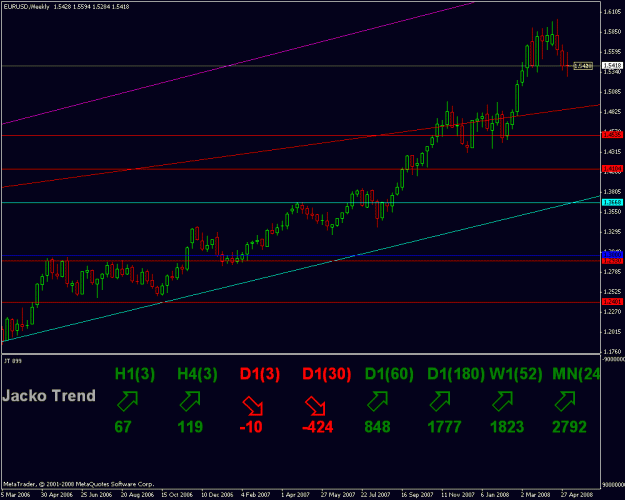Click the 25 Jun 2006 date label

pos(96,495)
